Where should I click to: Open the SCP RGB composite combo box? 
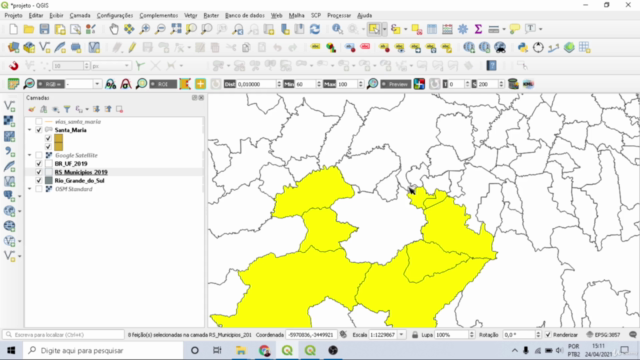pyautogui.click(x=83, y=84)
